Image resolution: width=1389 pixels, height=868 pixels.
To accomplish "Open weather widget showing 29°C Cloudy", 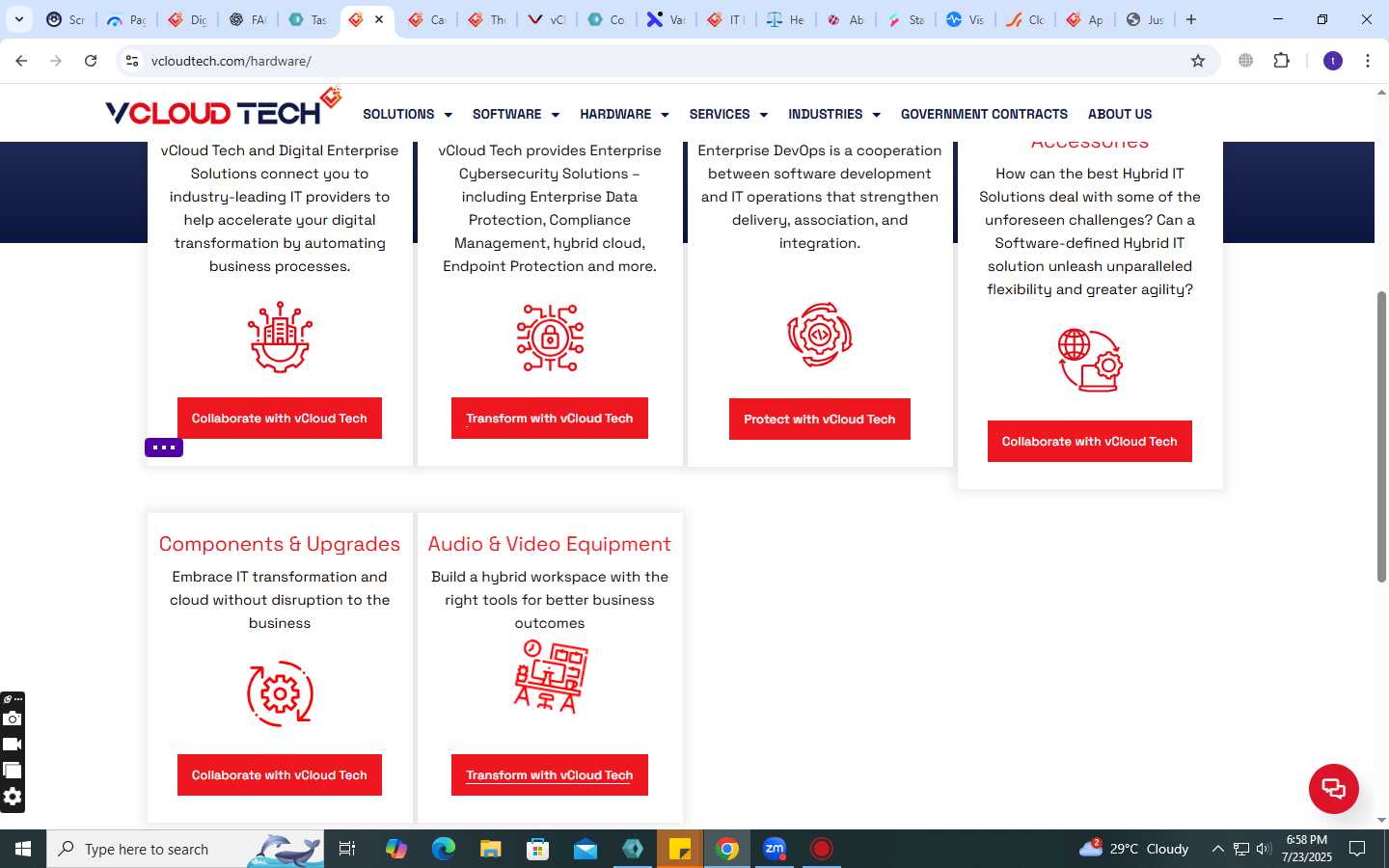I will coord(1134,849).
